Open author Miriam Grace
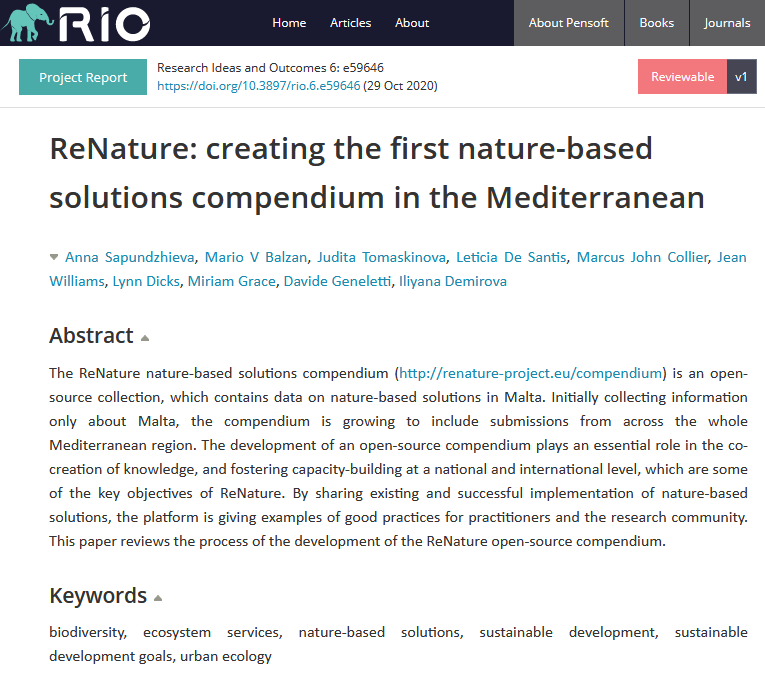Viewport: 765px width, 683px height. 232,281
